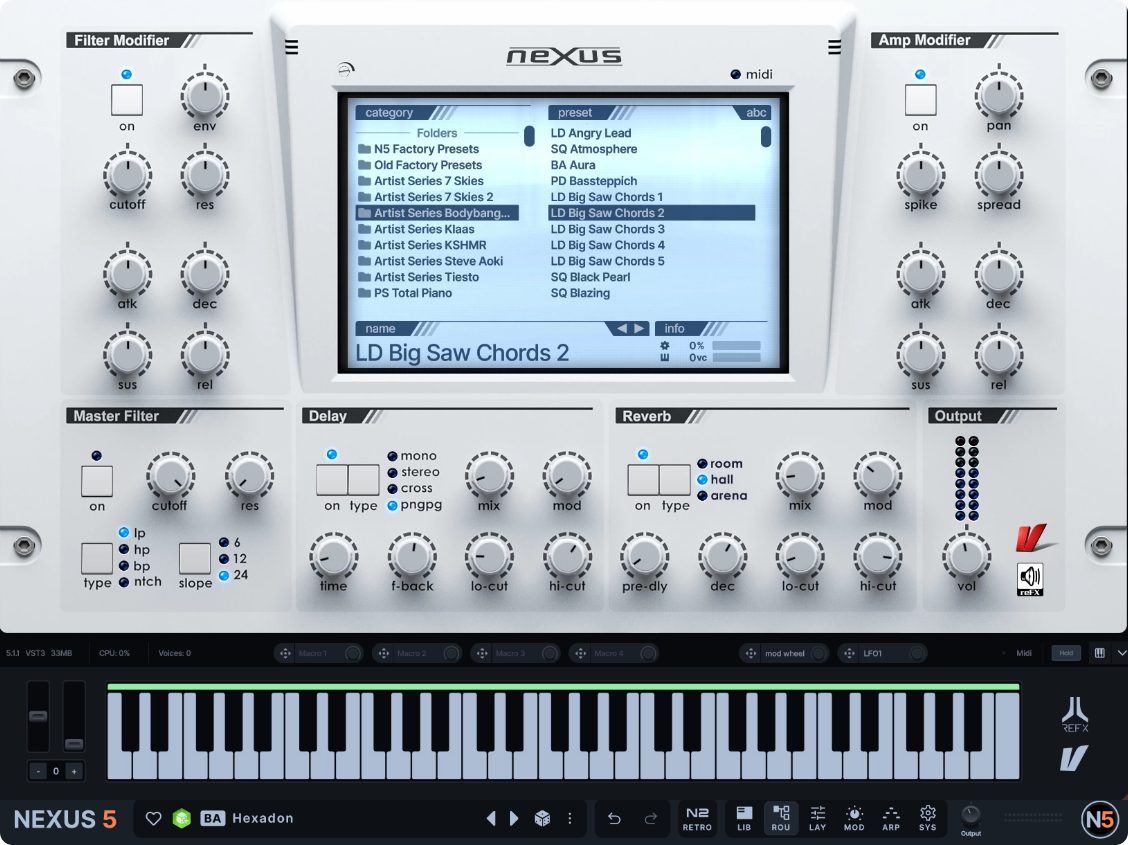Click the Reverb type button

[675, 480]
